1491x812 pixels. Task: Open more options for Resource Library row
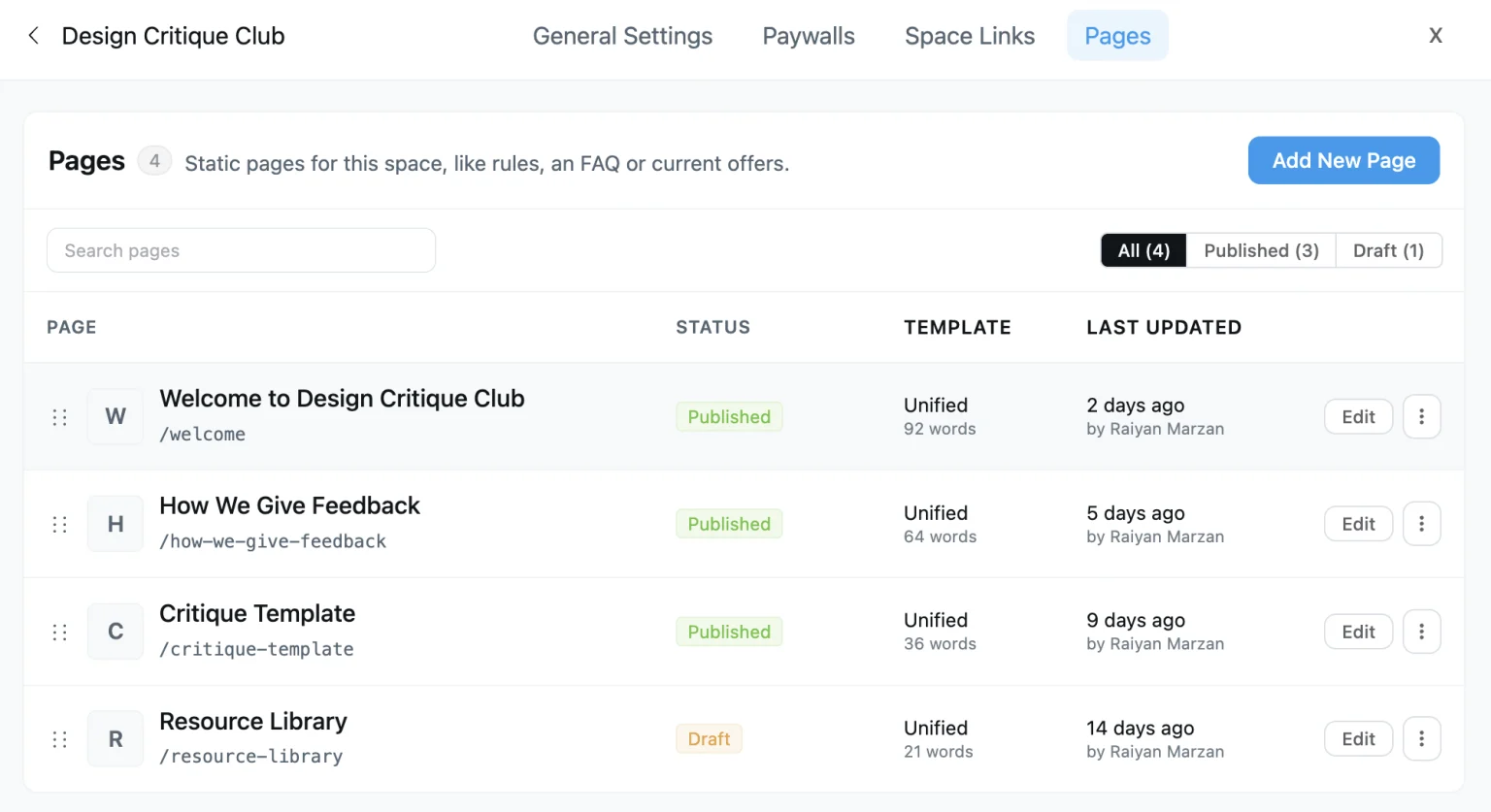(1421, 739)
